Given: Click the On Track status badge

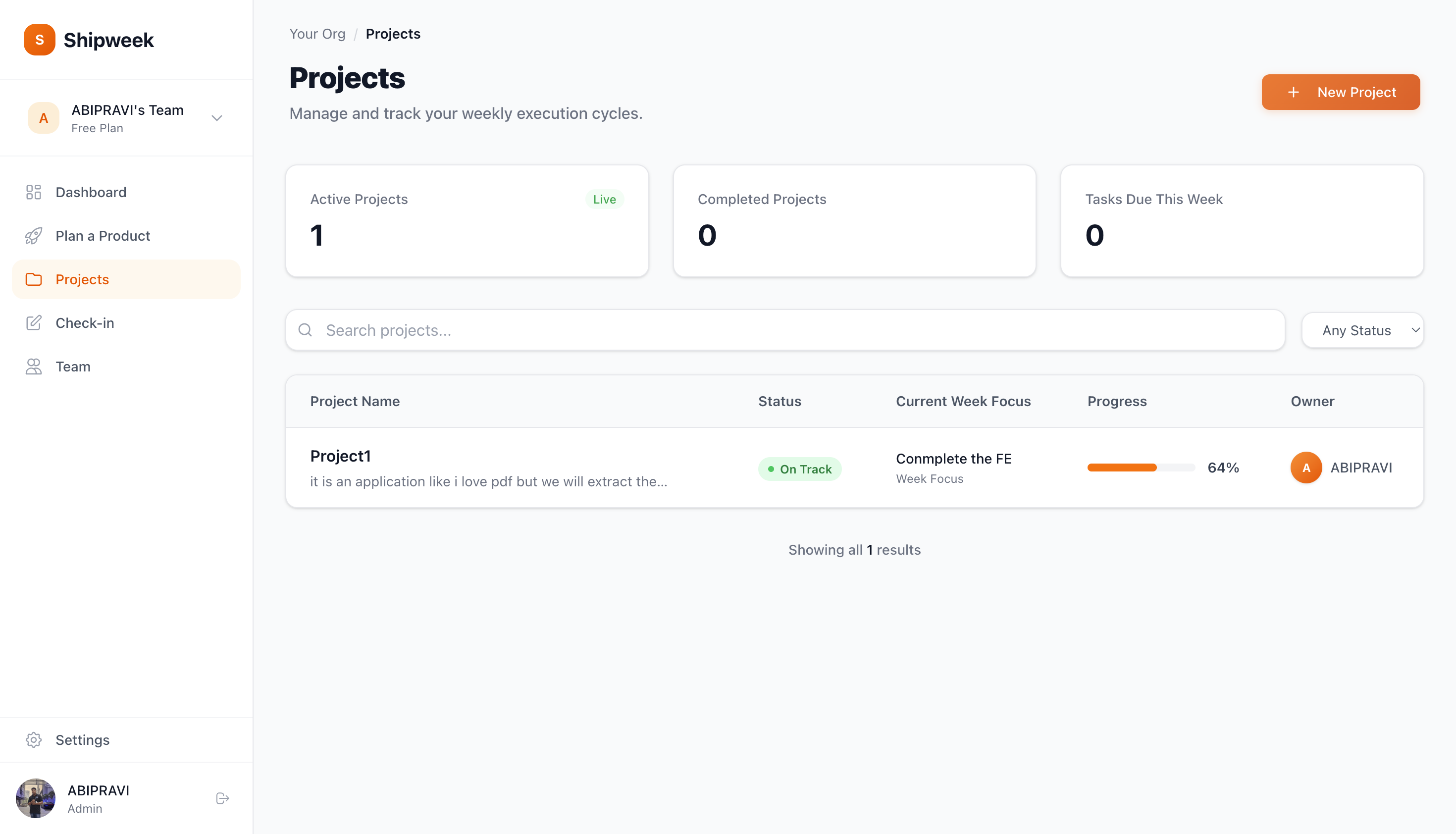Looking at the screenshot, I should click(800, 469).
